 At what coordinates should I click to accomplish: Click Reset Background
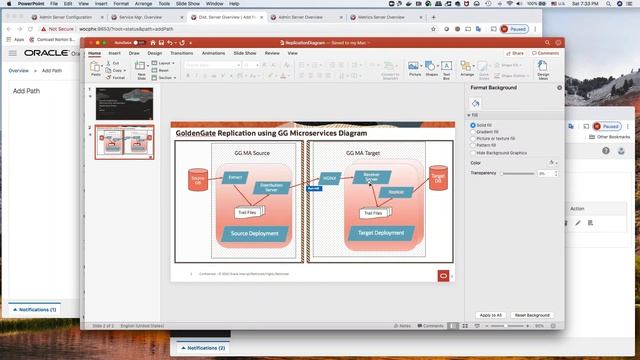pyautogui.click(x=532, y=315)
